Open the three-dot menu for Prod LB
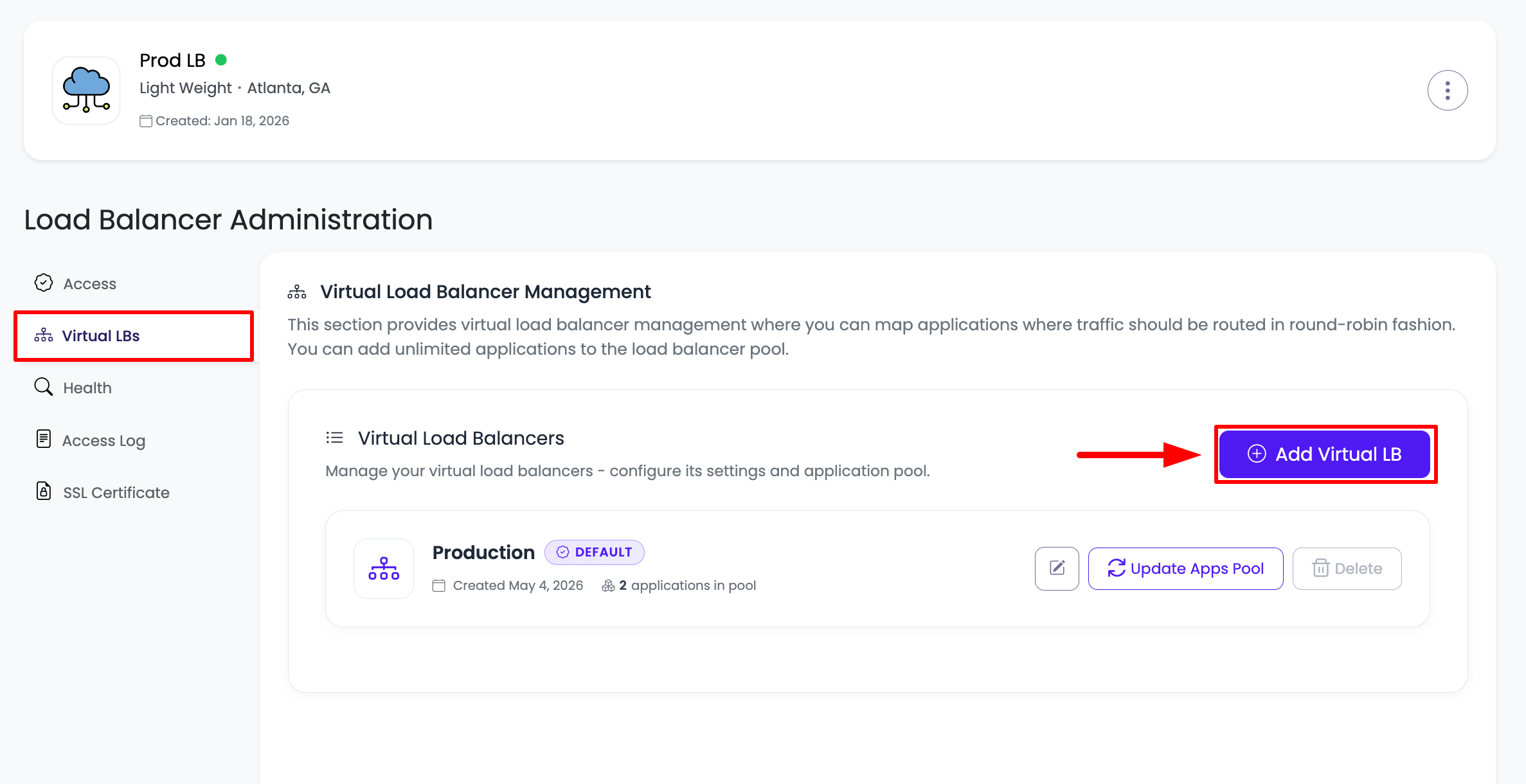This screenshot has width=1526, height=784. click(1447, 90)
